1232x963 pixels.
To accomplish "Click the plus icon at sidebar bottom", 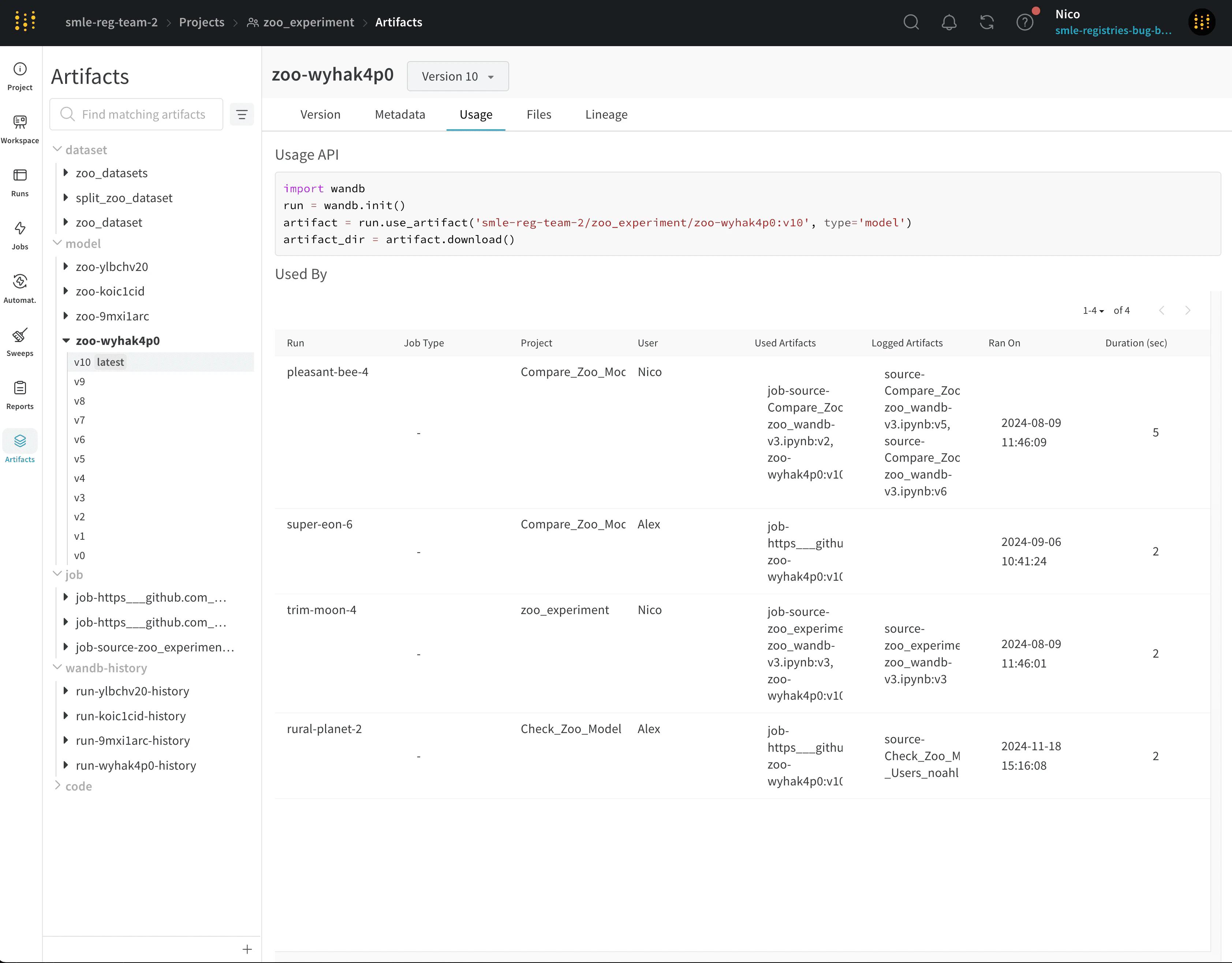I will (247, 949).
